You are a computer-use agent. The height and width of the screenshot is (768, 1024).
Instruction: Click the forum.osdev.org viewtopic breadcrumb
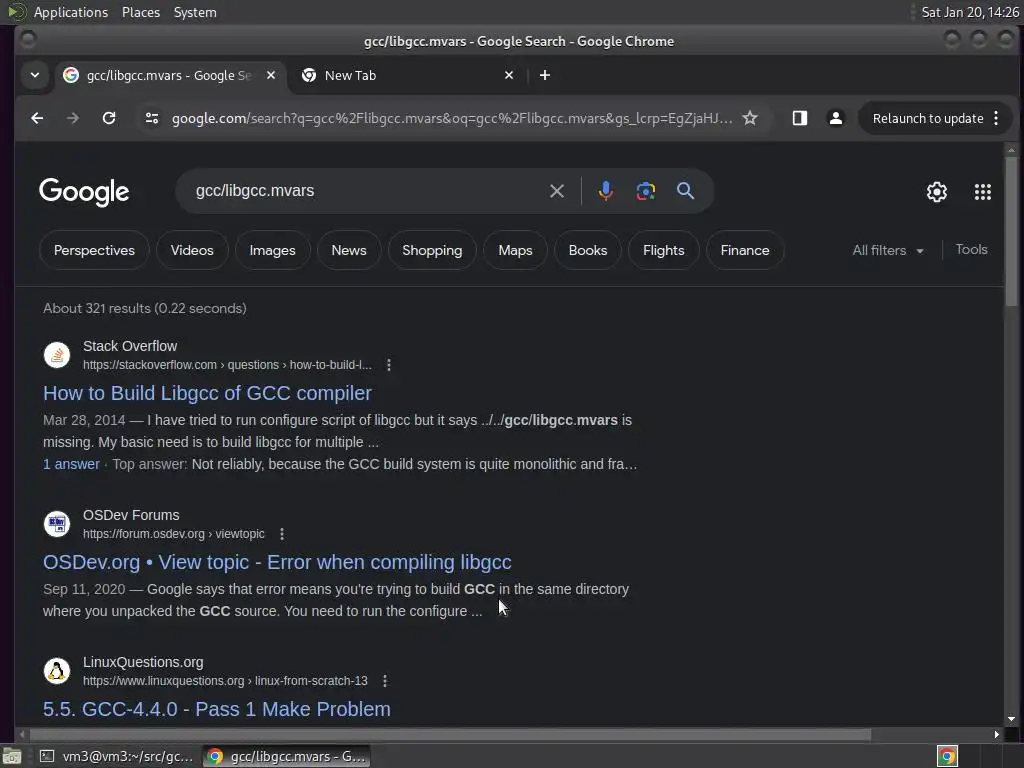[174, 534]
